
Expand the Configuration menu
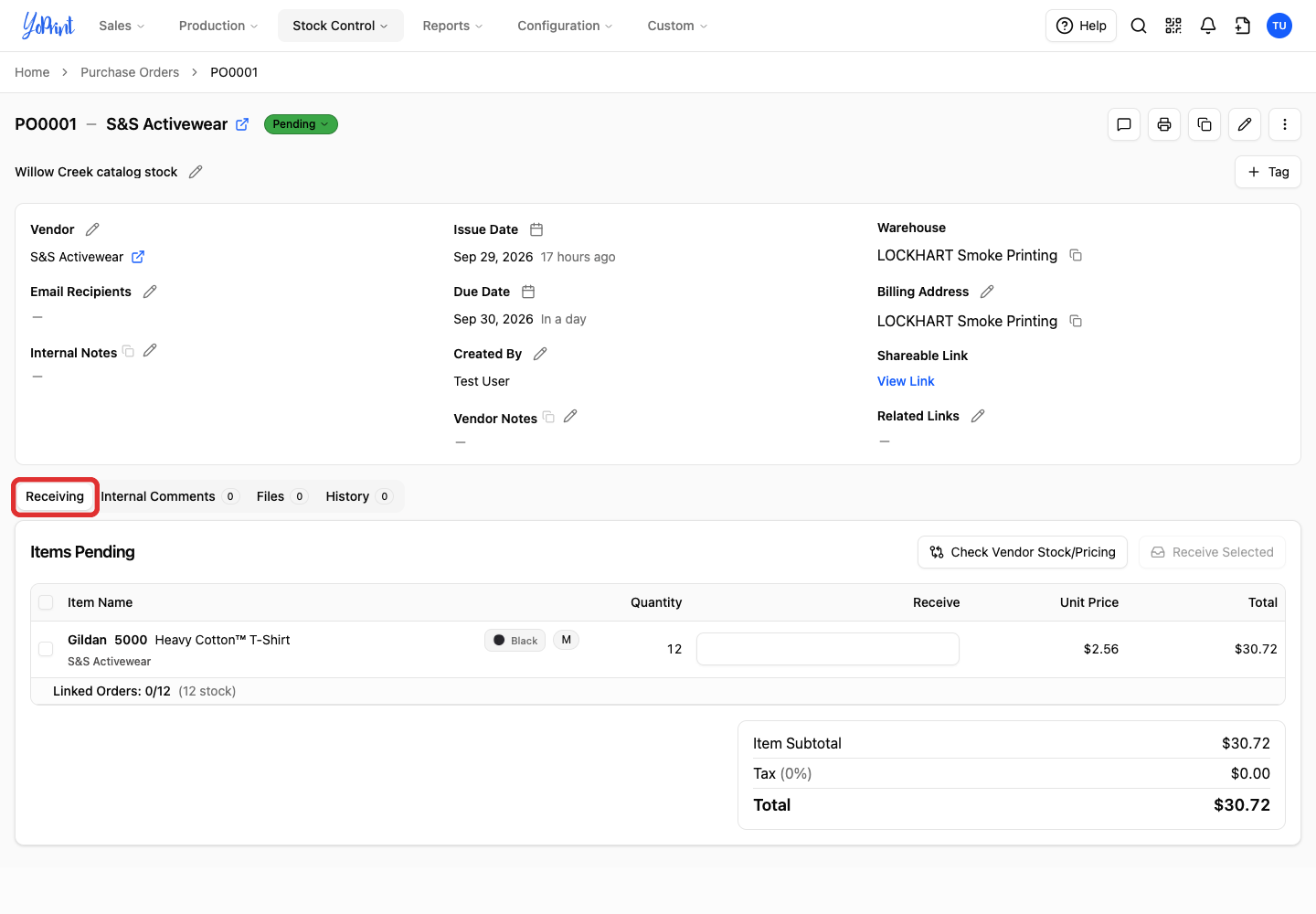pyautogui.click(x=566, y=26)
